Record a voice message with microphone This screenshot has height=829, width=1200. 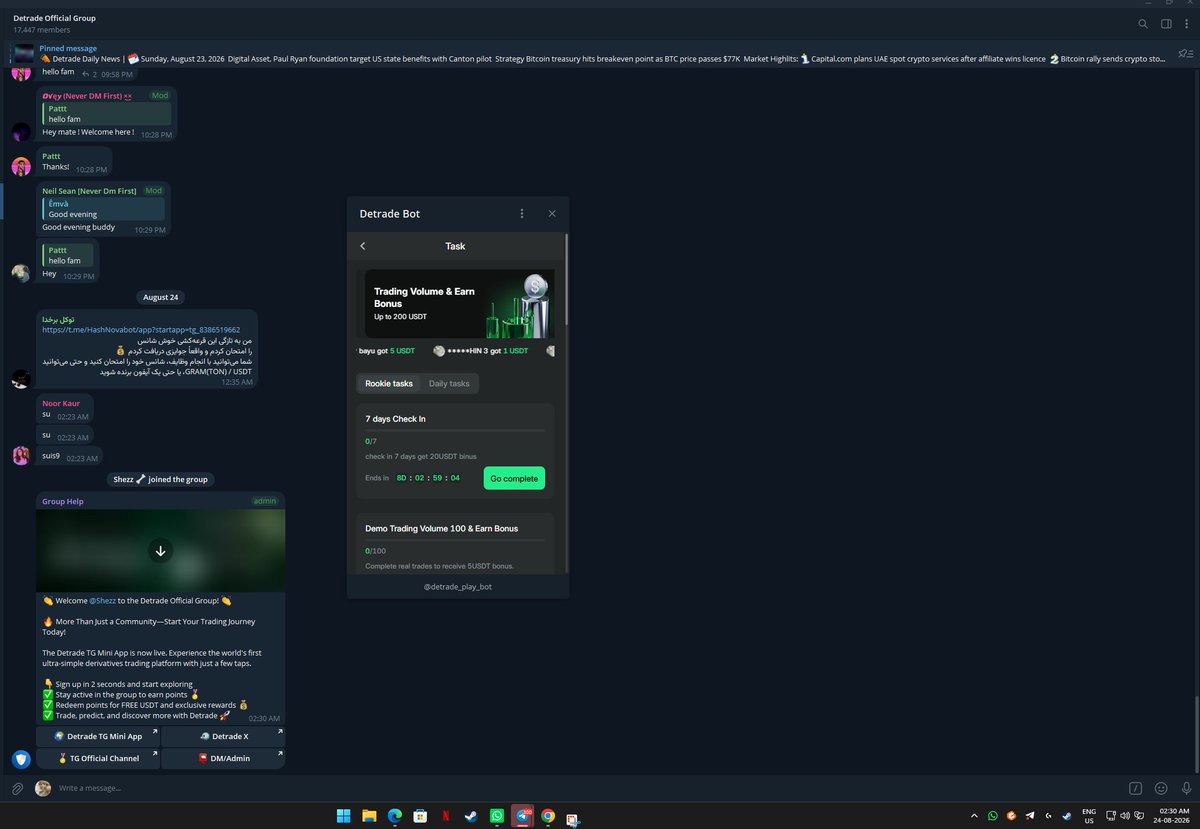point(1186,788)
